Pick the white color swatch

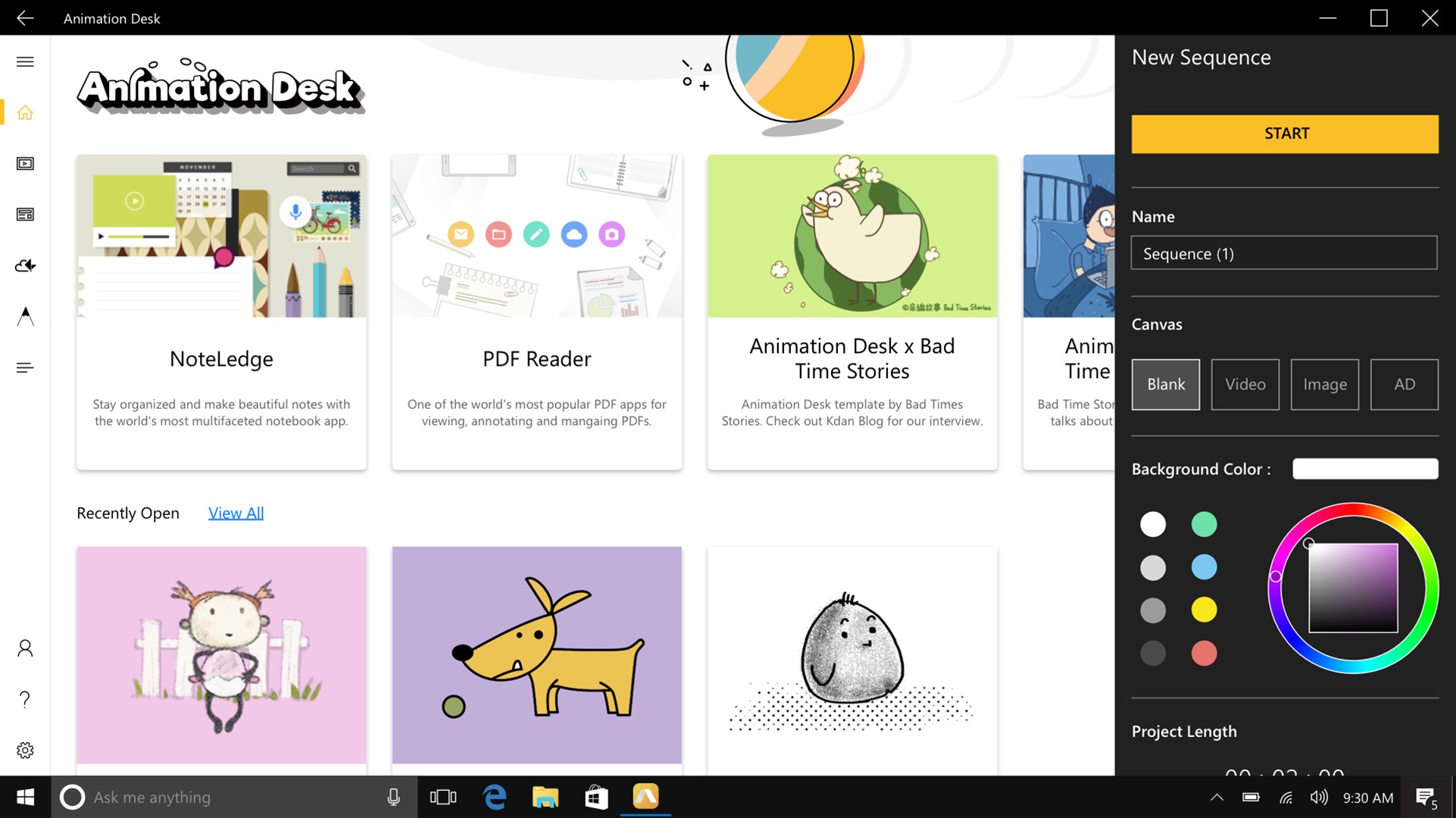pos(1153,524)
